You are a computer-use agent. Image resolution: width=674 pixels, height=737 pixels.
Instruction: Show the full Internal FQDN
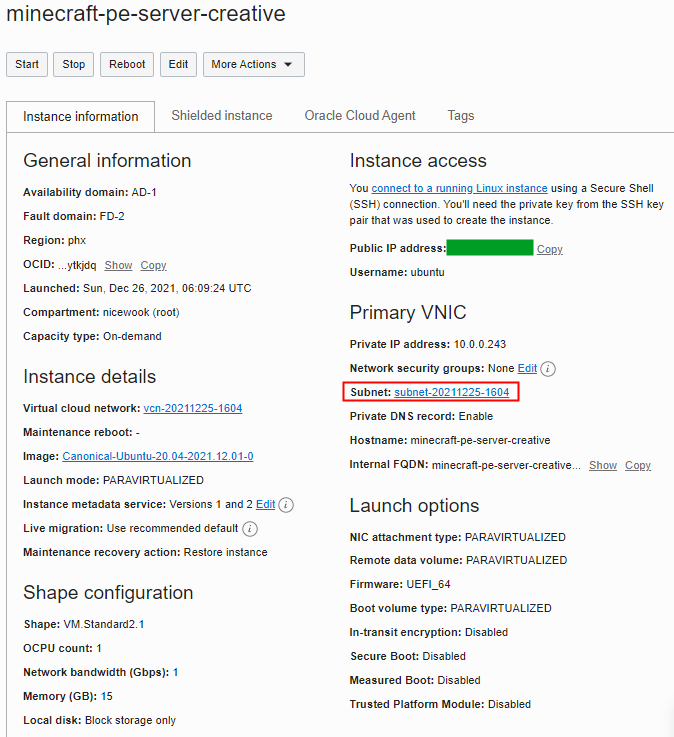click(x=603, y=465)
